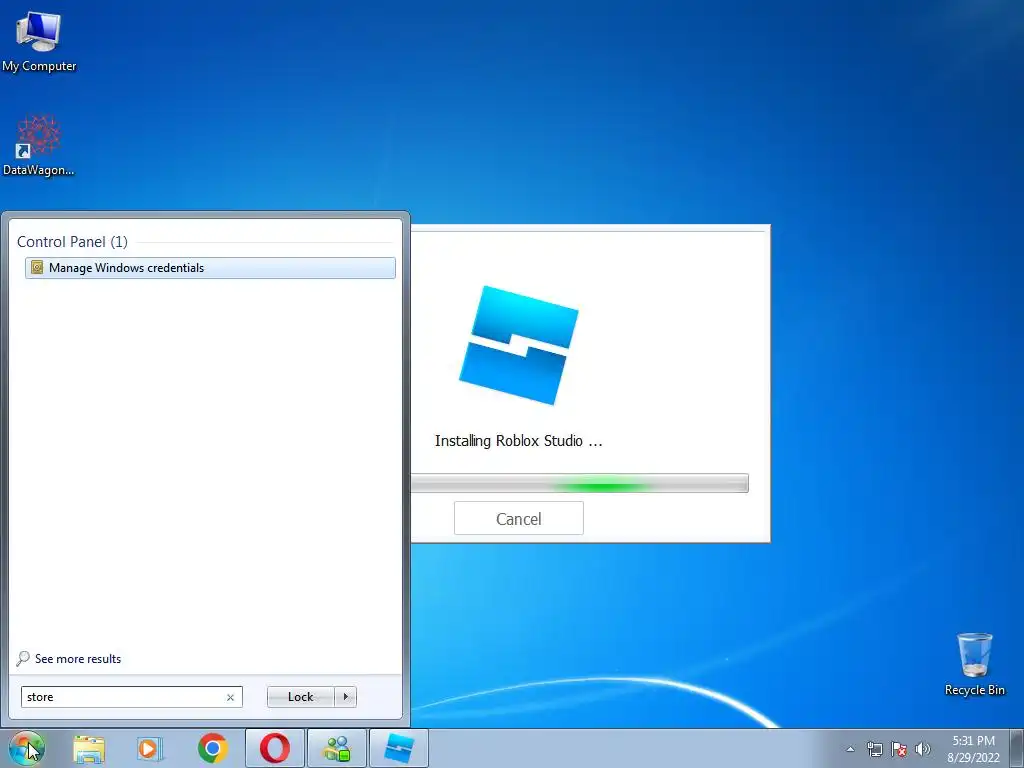
Task: Click See more results link
Action: point(78,659)
